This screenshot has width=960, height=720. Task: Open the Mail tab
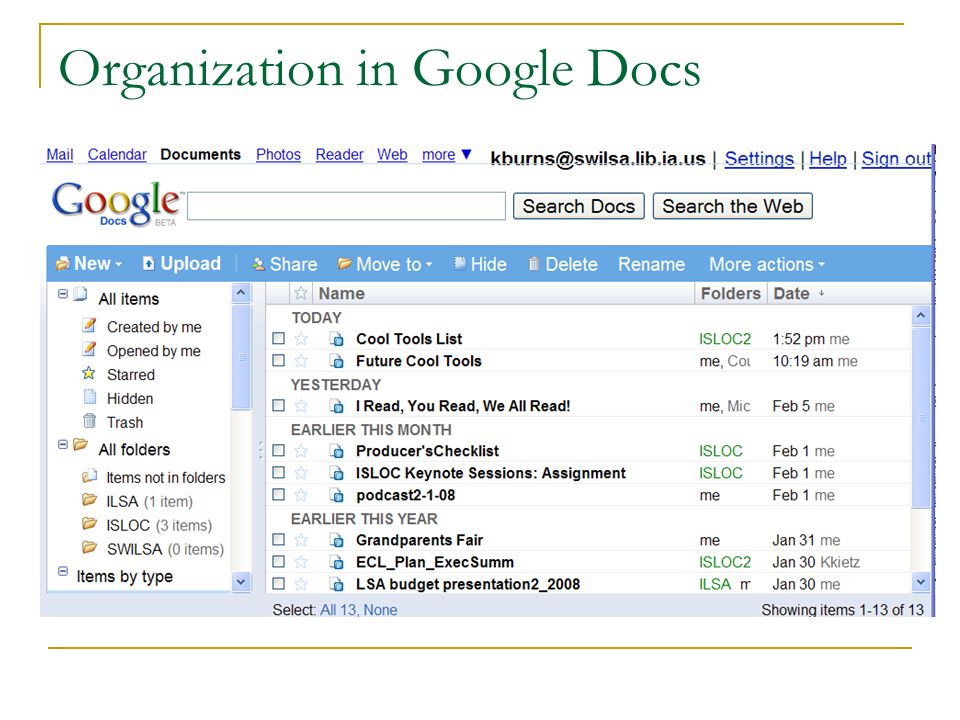point(60,155)
